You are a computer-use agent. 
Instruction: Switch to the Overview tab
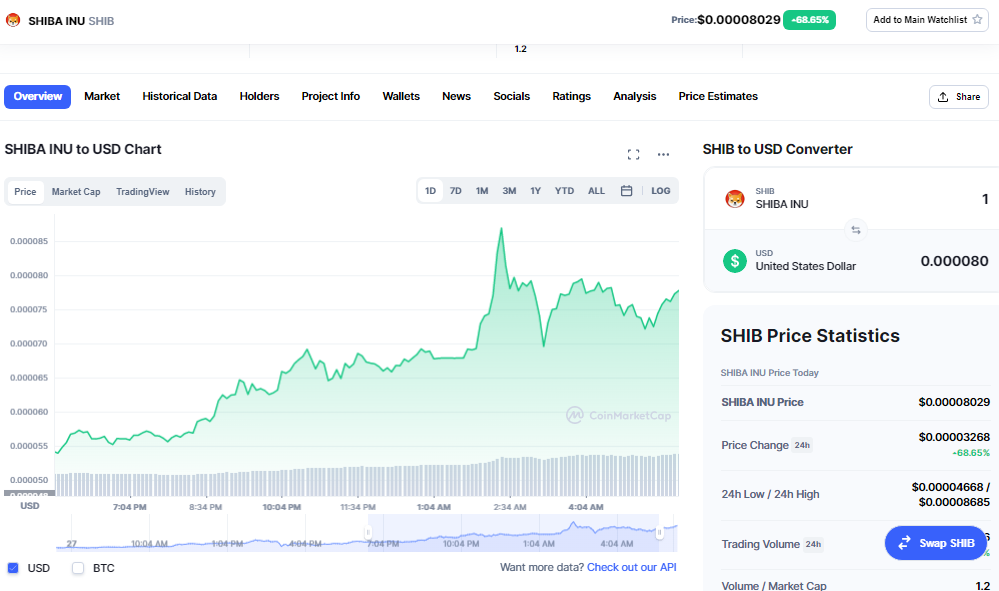[38, 96]
